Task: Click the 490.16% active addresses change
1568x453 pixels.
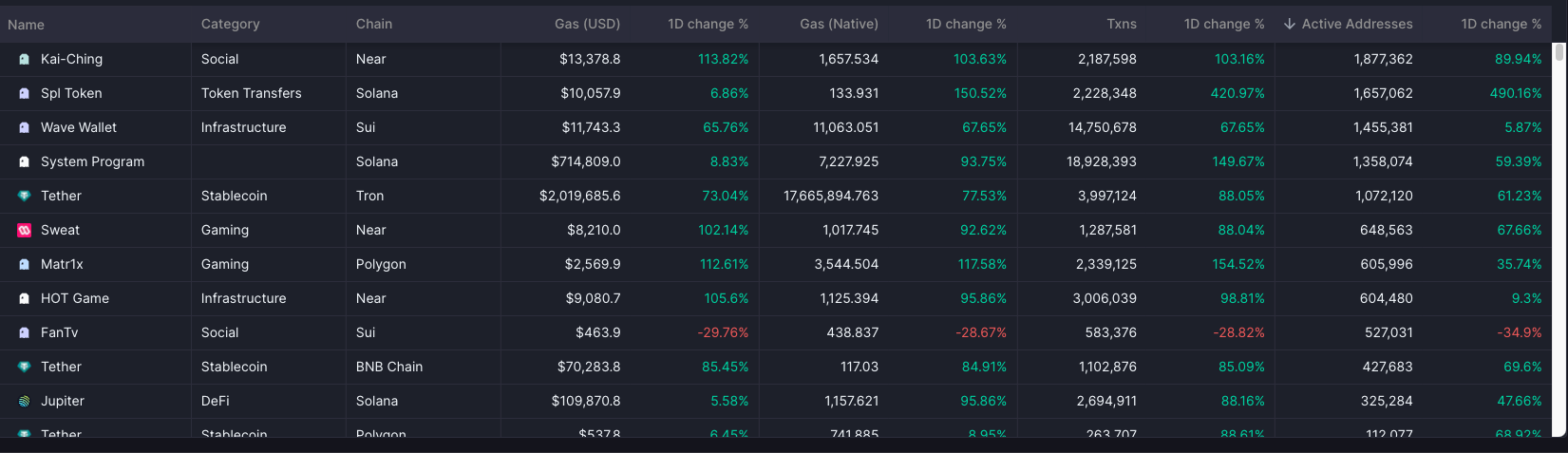Action: click(1516, 93)
